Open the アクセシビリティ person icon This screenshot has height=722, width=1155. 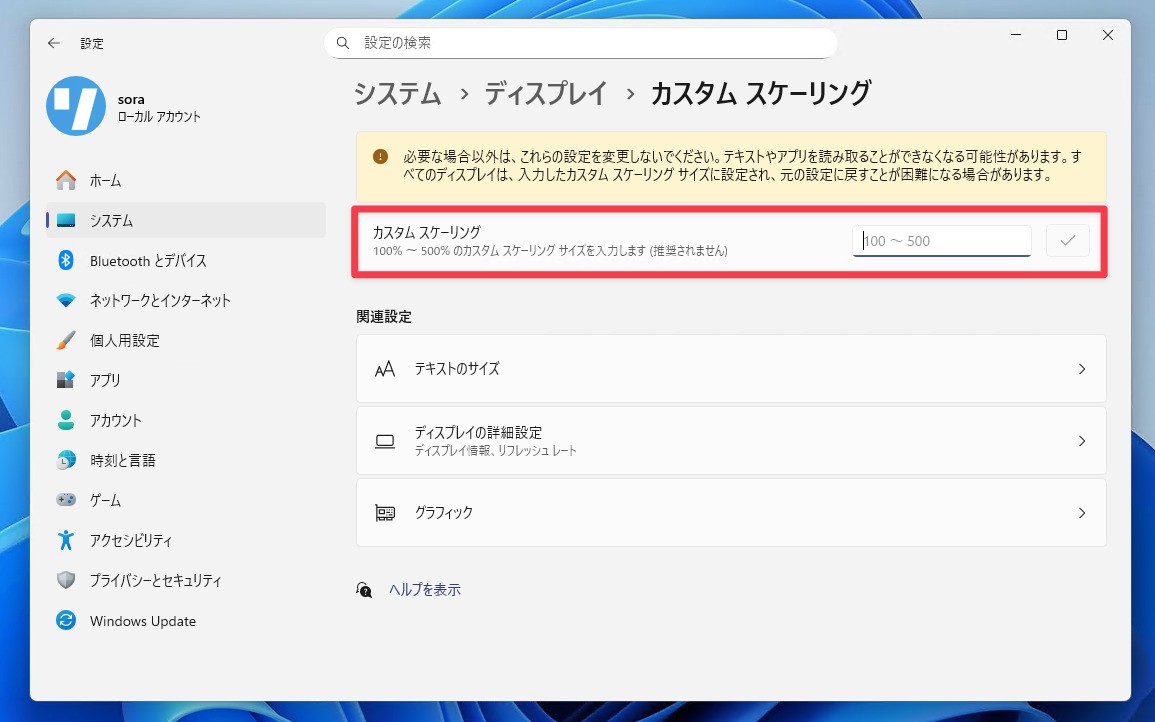coord(66,540)
